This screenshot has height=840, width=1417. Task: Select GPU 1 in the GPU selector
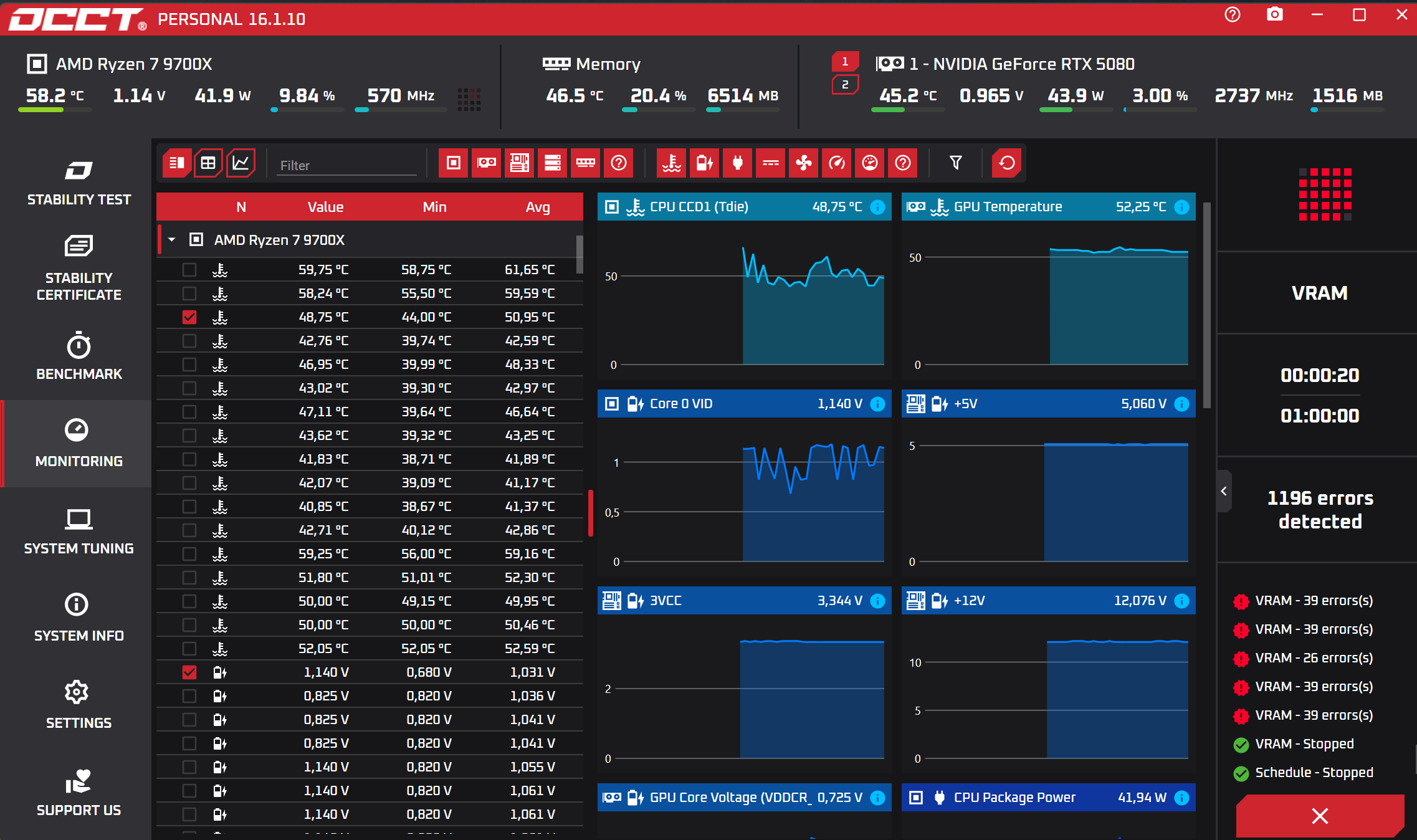pyautogui.click(x=845, y=62)
